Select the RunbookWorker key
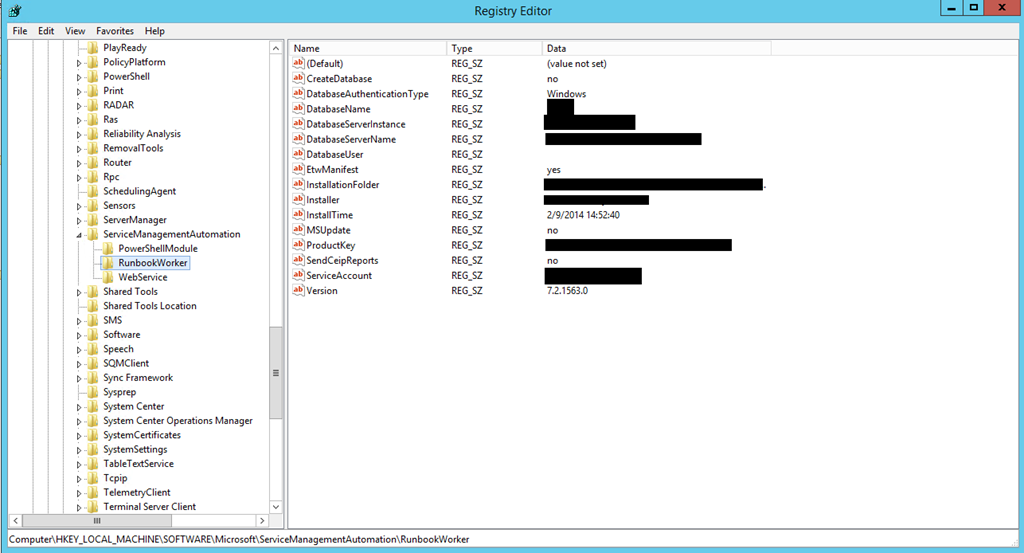Image resolution: width=1024 pixels, height=553 pixels. [x=152, y=263]
